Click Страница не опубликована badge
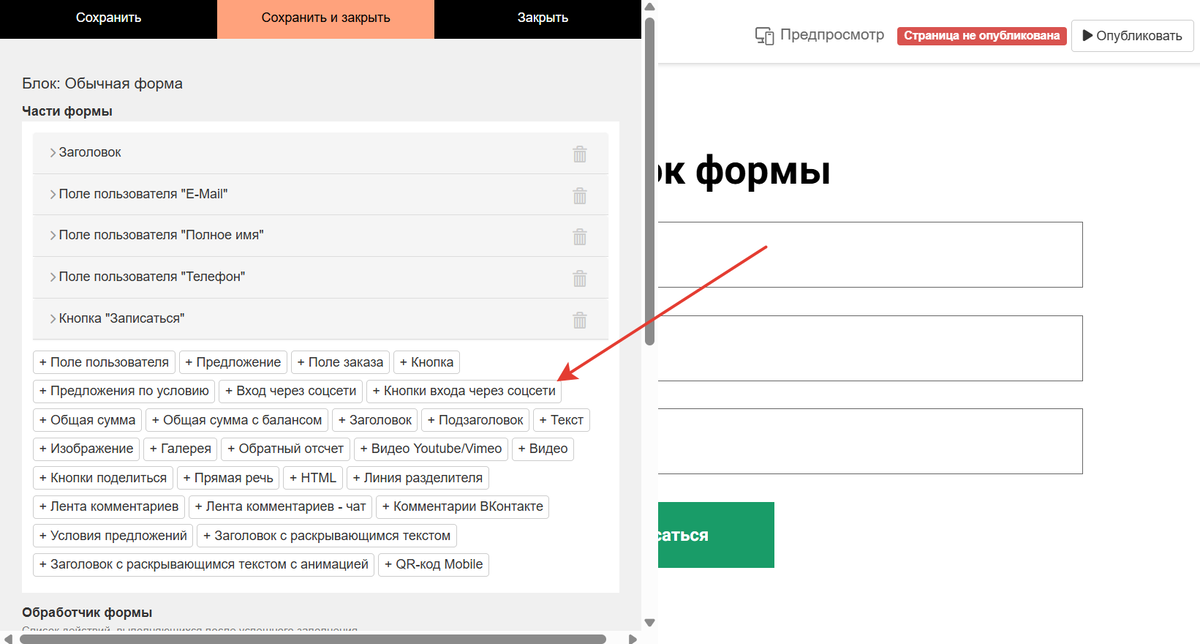This screenshot has height=644, width=1200. [x=980, y=36]
